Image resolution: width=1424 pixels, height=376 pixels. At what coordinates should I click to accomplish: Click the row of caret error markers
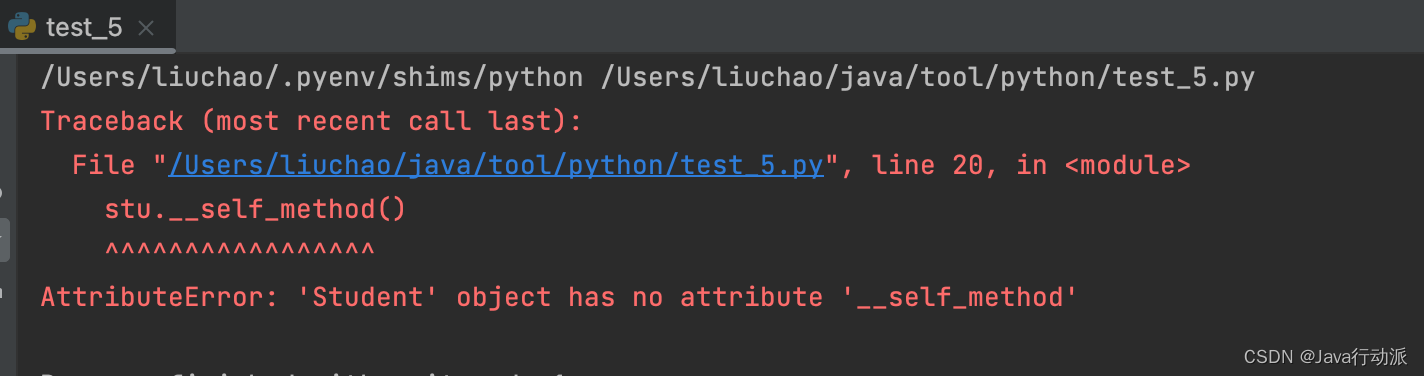click(x=239, y=251)
